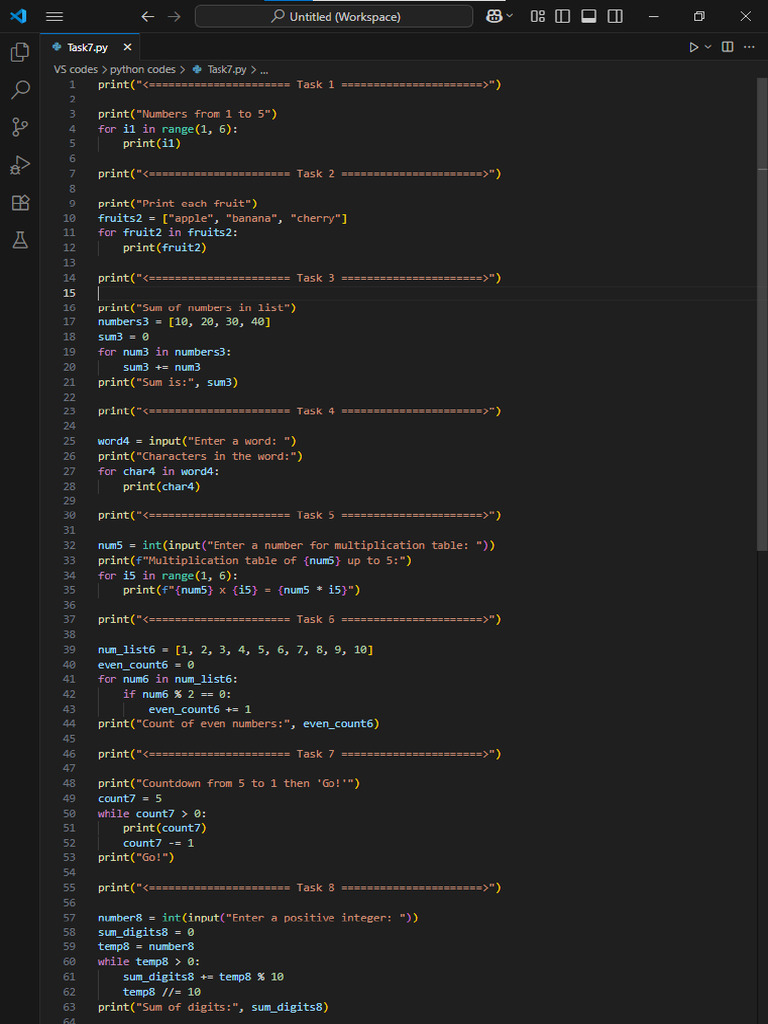
Task: Click the Run Python File play button
Action: [x=695, y=48]
